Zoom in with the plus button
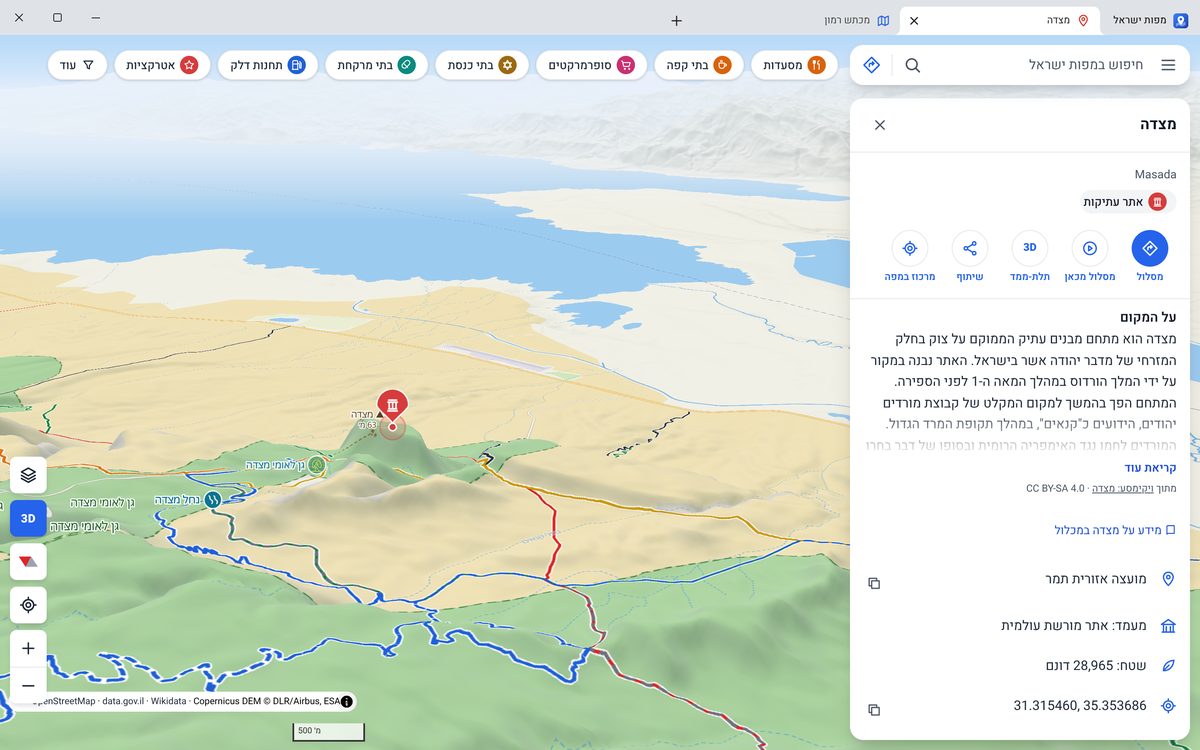The width and height of the screenshot is (1200, 750). tap(28, 648)
